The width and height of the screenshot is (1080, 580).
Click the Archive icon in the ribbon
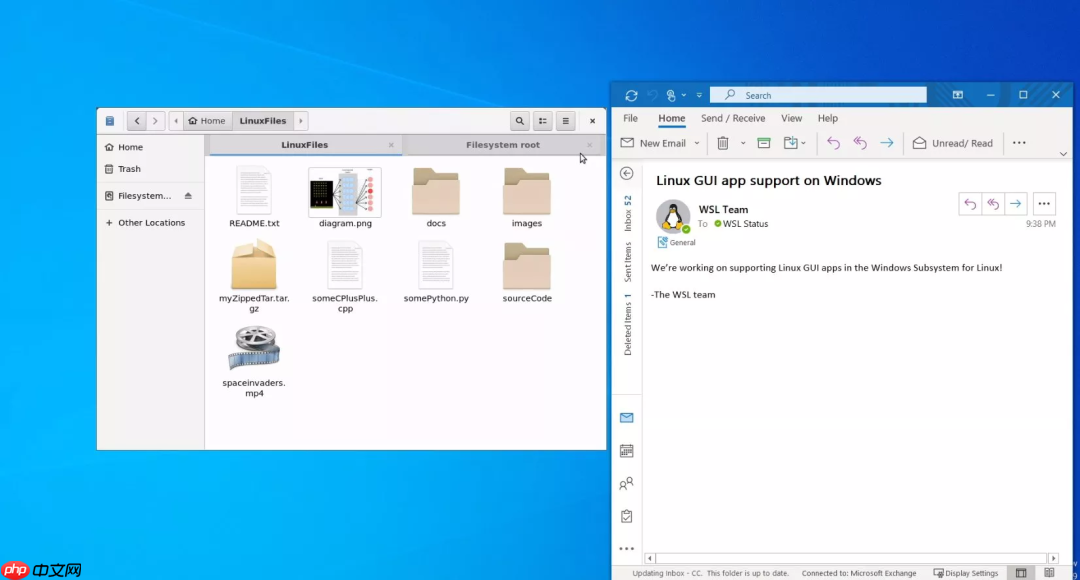click(764, 143)
